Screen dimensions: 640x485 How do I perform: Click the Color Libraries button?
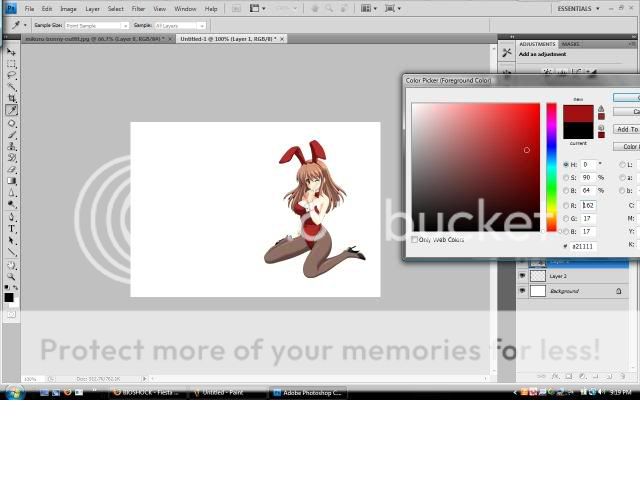click(x=627, y=146)
